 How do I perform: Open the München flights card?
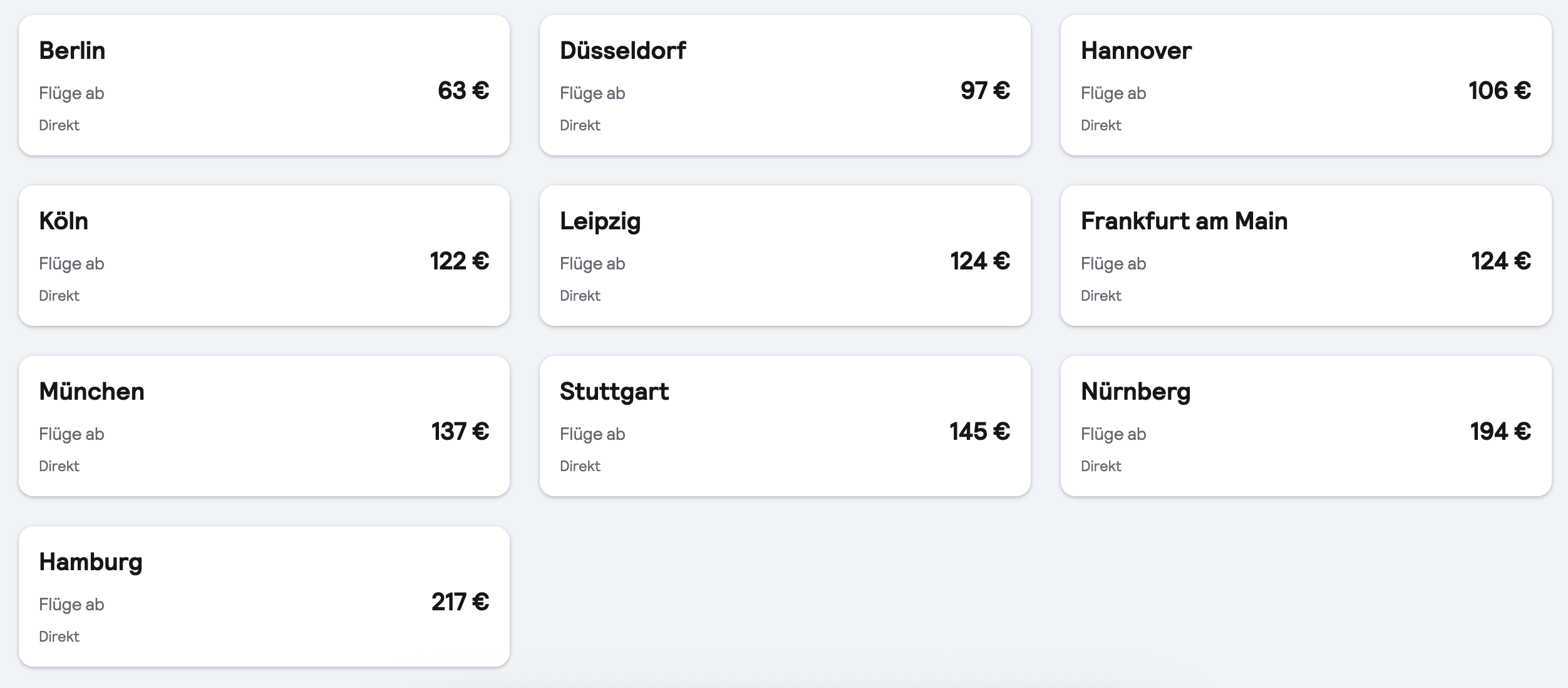pos(264,426)
